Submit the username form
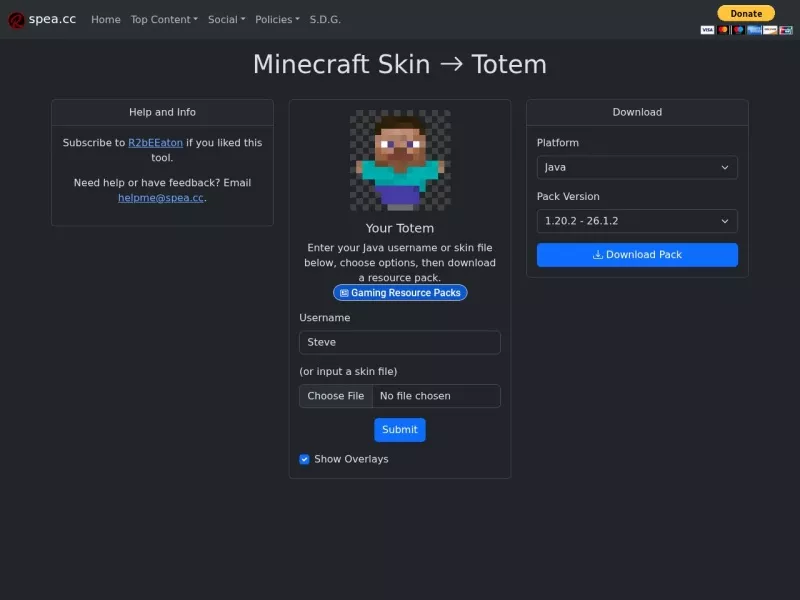This screenshot has height=600, width=800. pyautogui.click(x=400, y=430)
